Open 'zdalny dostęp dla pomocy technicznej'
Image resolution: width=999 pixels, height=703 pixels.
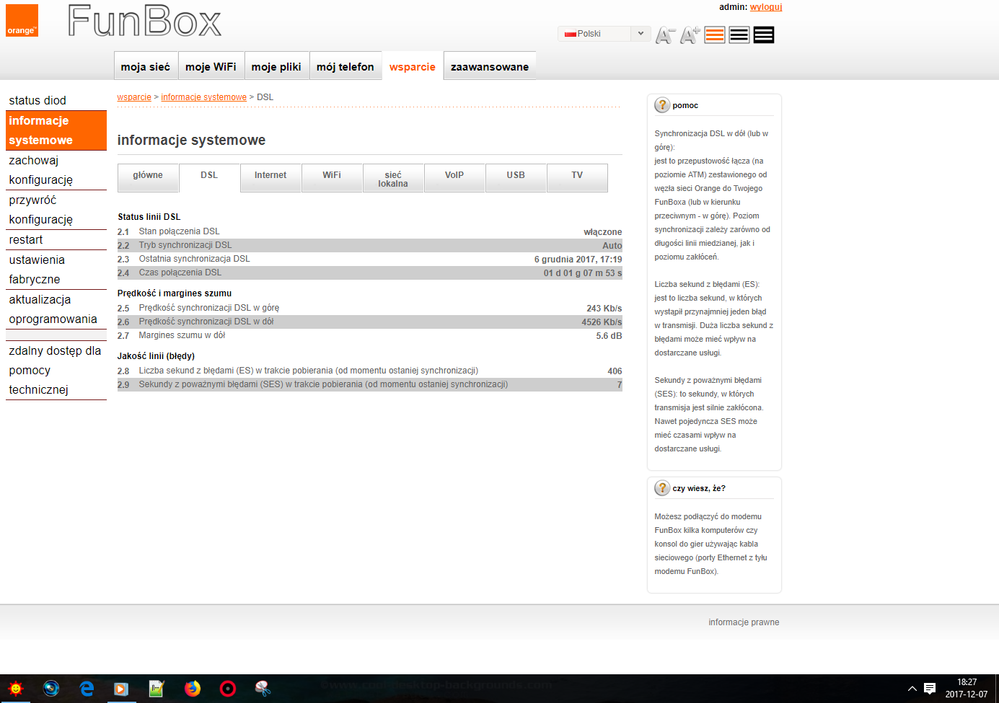tap(56, 370)
